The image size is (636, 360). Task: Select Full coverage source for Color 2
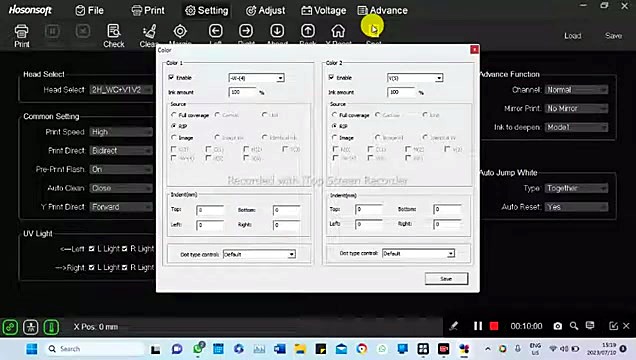[x=334, y=115]
